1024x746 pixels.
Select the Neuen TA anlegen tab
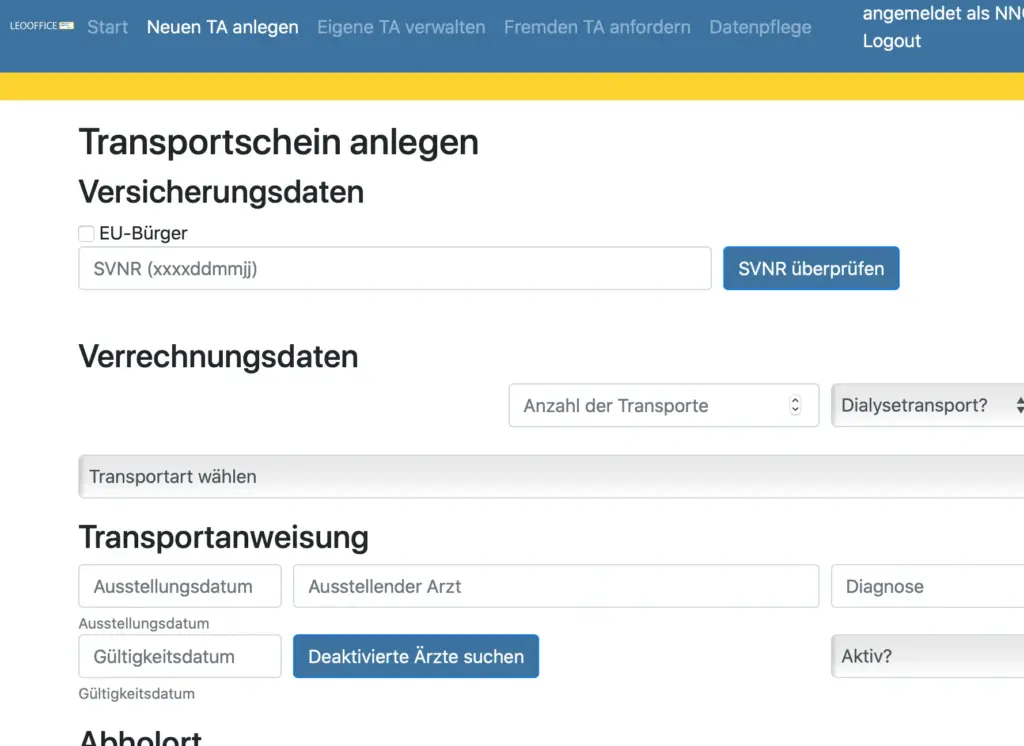tap(222, 27)
